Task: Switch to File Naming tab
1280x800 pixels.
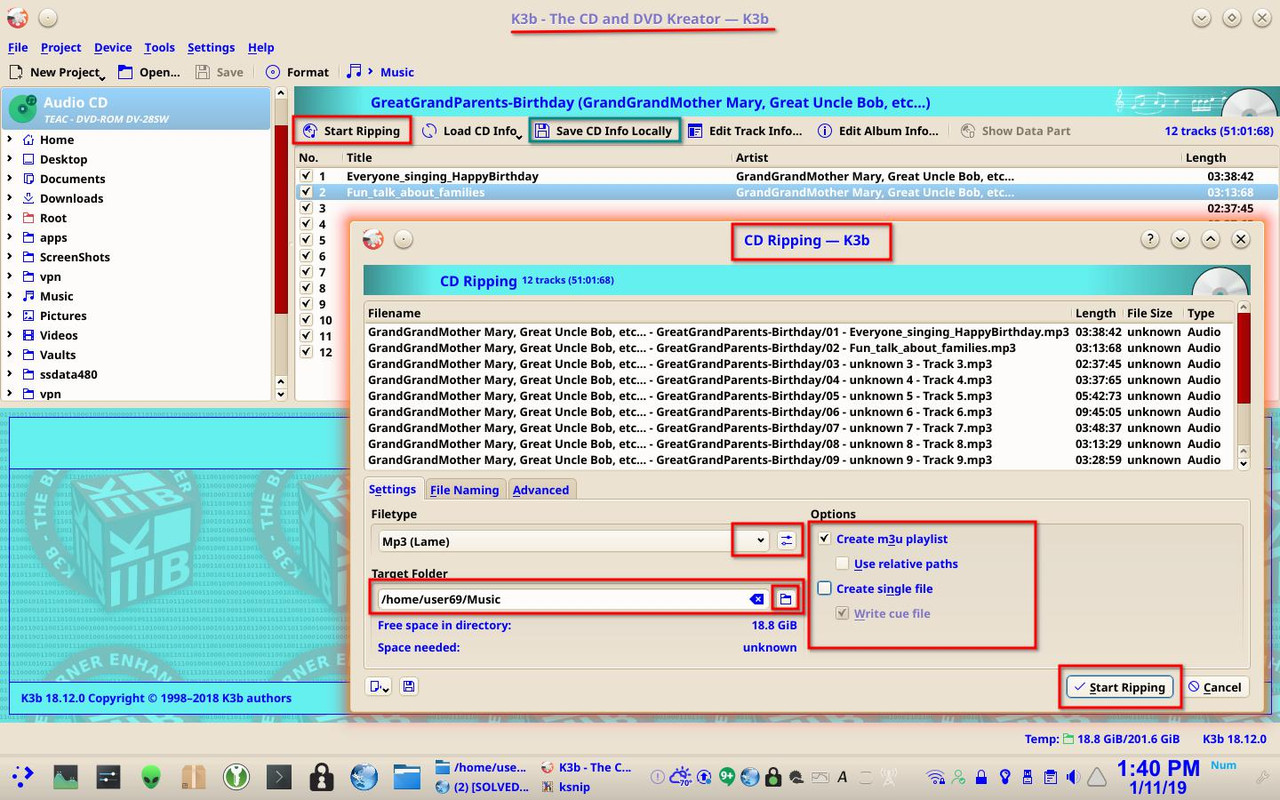Action: click(464, 490)
